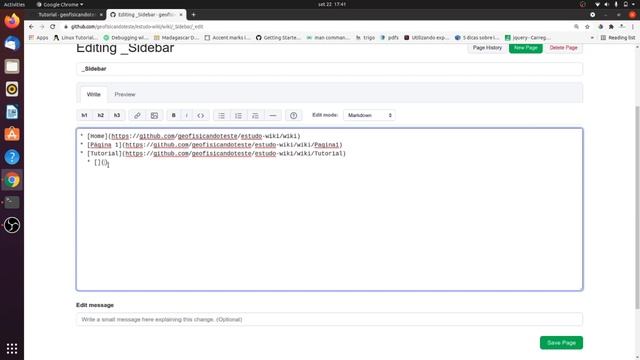Open the Madagascar bookmark folder

tap(176, 38)
